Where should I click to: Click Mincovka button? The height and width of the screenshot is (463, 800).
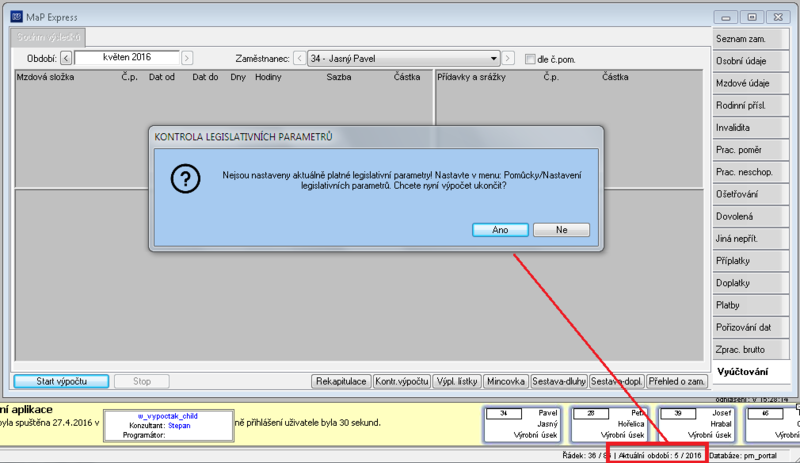click(x=506, y=381)
